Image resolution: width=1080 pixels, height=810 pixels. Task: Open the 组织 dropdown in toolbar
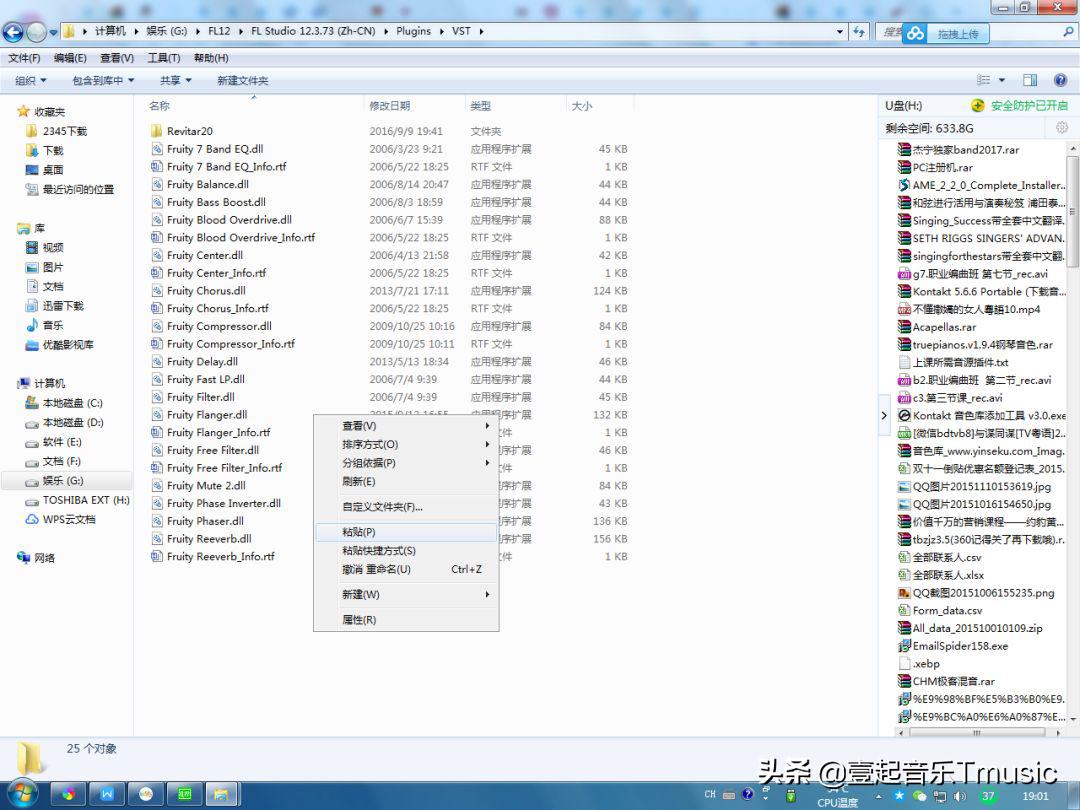pyautogui.click(x=31, y=80)
